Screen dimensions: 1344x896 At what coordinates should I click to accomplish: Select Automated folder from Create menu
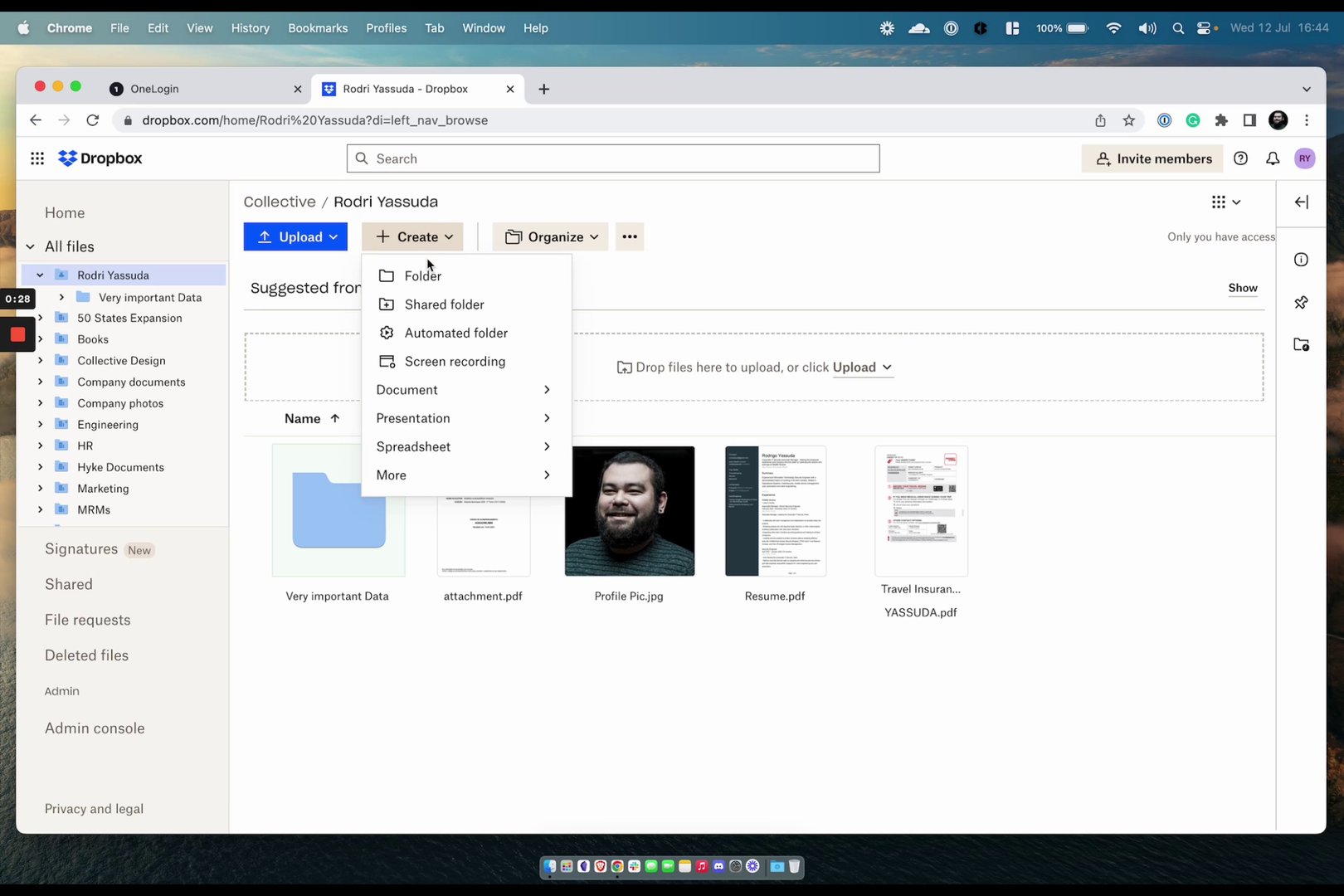point(455,333)
